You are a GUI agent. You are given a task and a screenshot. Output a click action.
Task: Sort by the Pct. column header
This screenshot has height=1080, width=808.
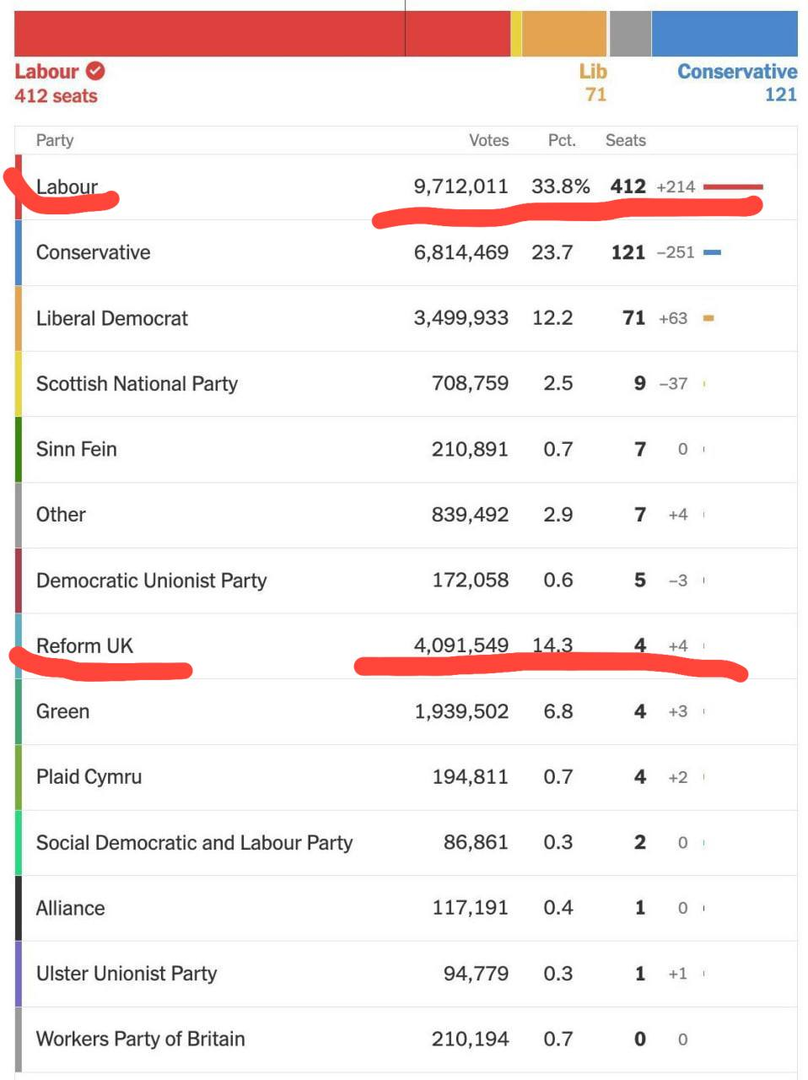click(x=562, y=141)
